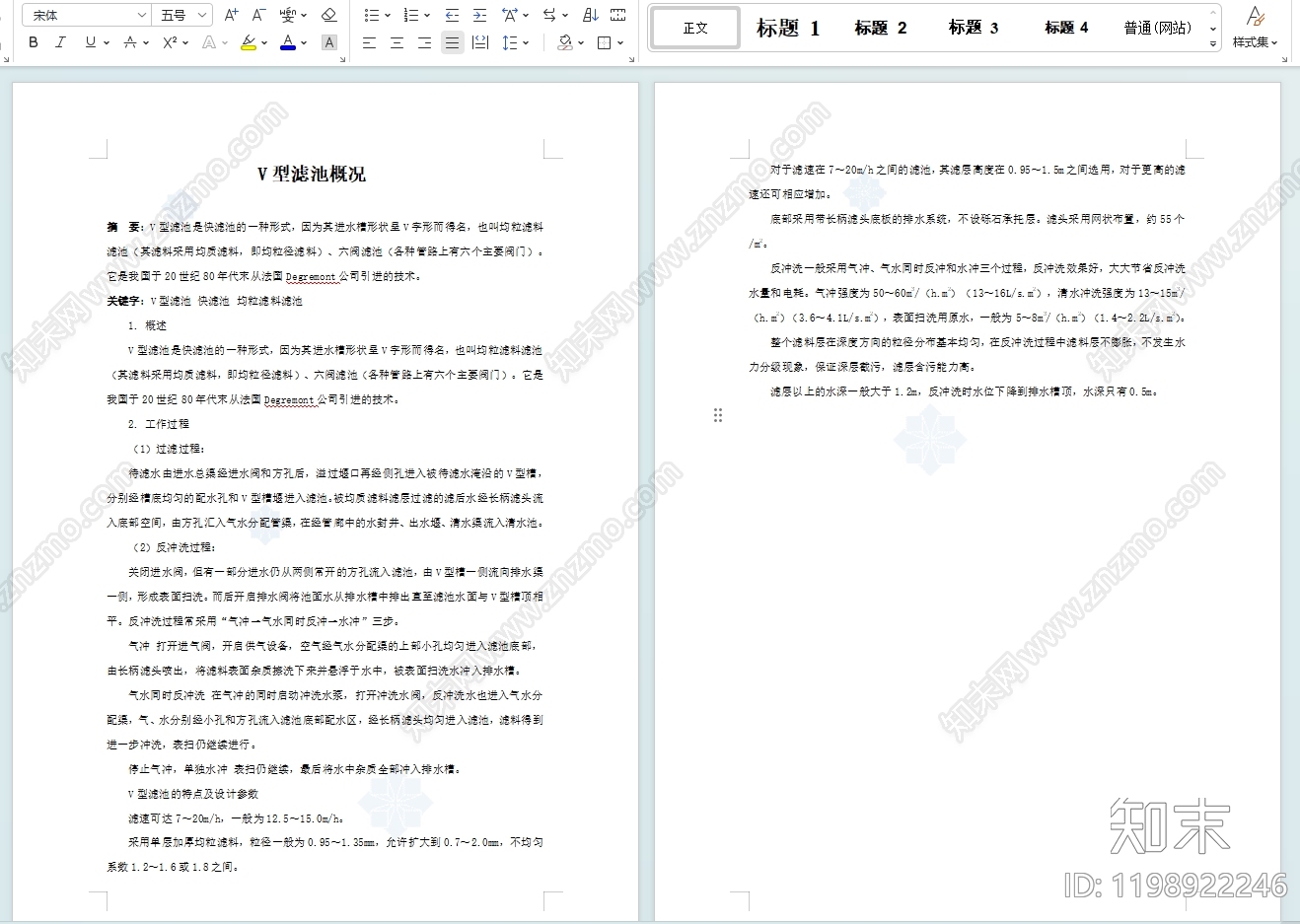The image size is (1300, 924).
Task: Open the phonetic guide dropdown arrow
Action: (x=303, y=15)
